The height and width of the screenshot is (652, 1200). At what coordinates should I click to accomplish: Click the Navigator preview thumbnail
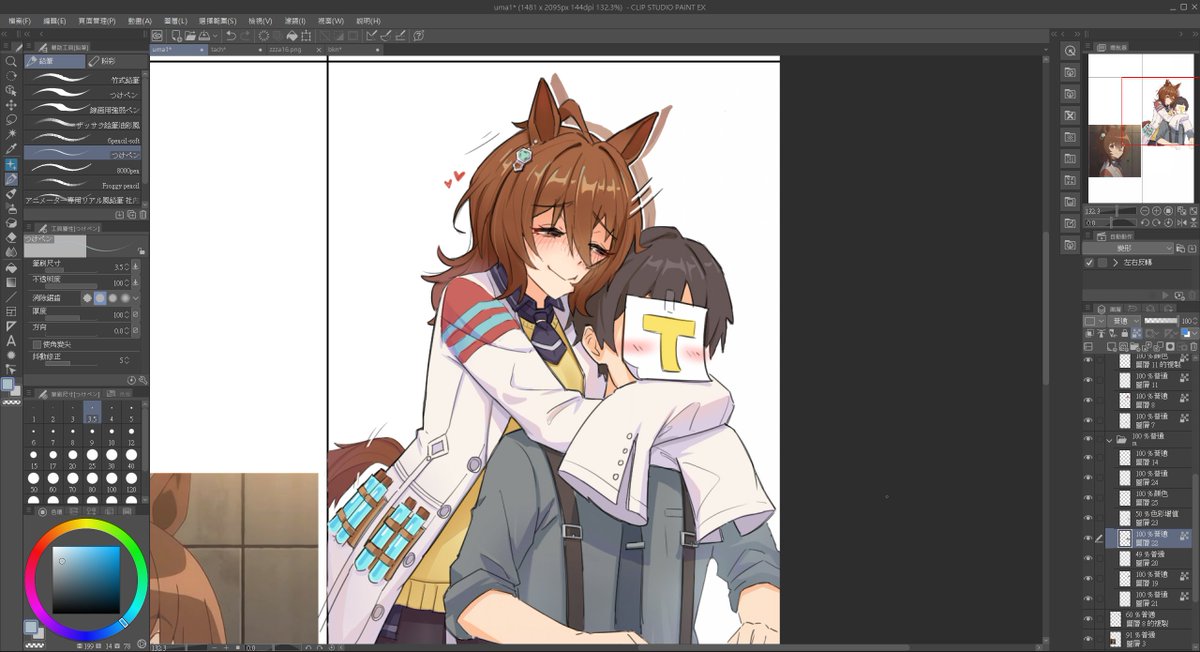(1141, 128)
